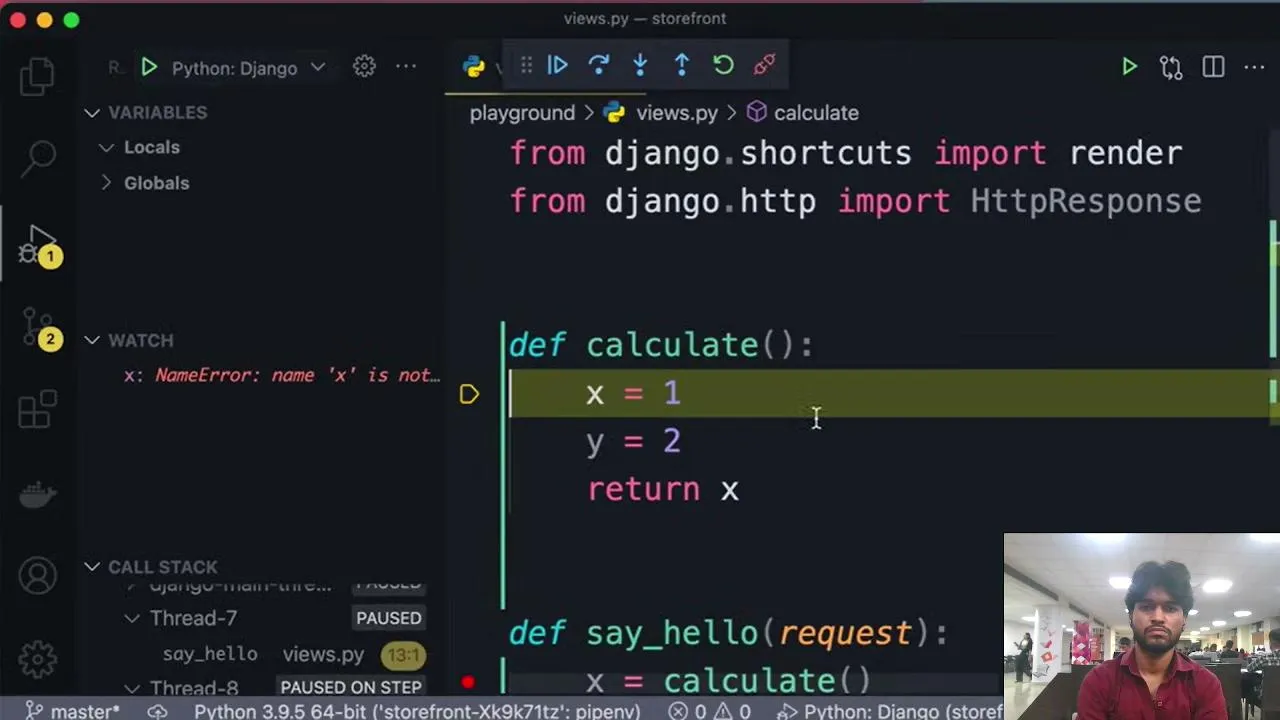Open the Run and Debug view

tap(38, 244)
